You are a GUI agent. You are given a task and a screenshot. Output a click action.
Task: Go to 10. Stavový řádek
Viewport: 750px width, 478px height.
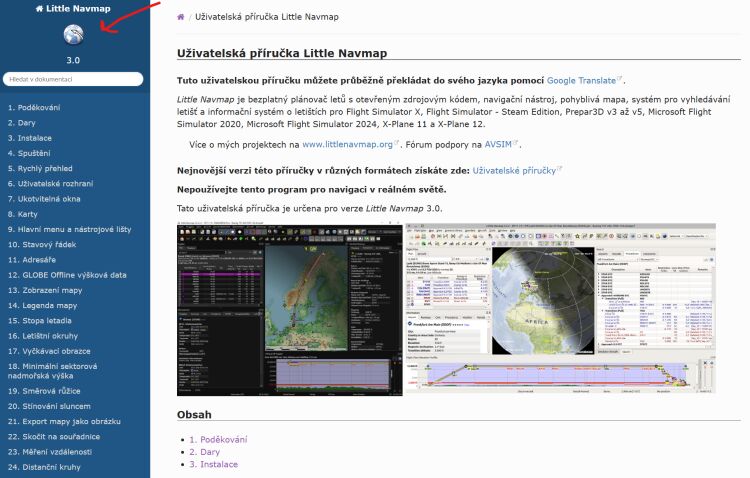(x=42, y=245)
